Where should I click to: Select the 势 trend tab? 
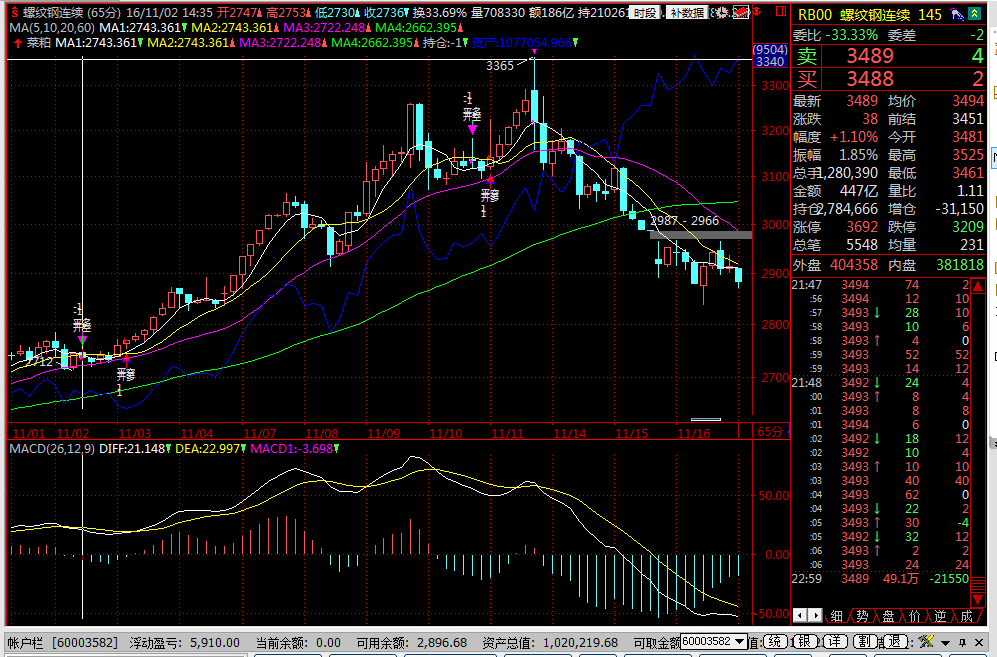coord(862,615)
